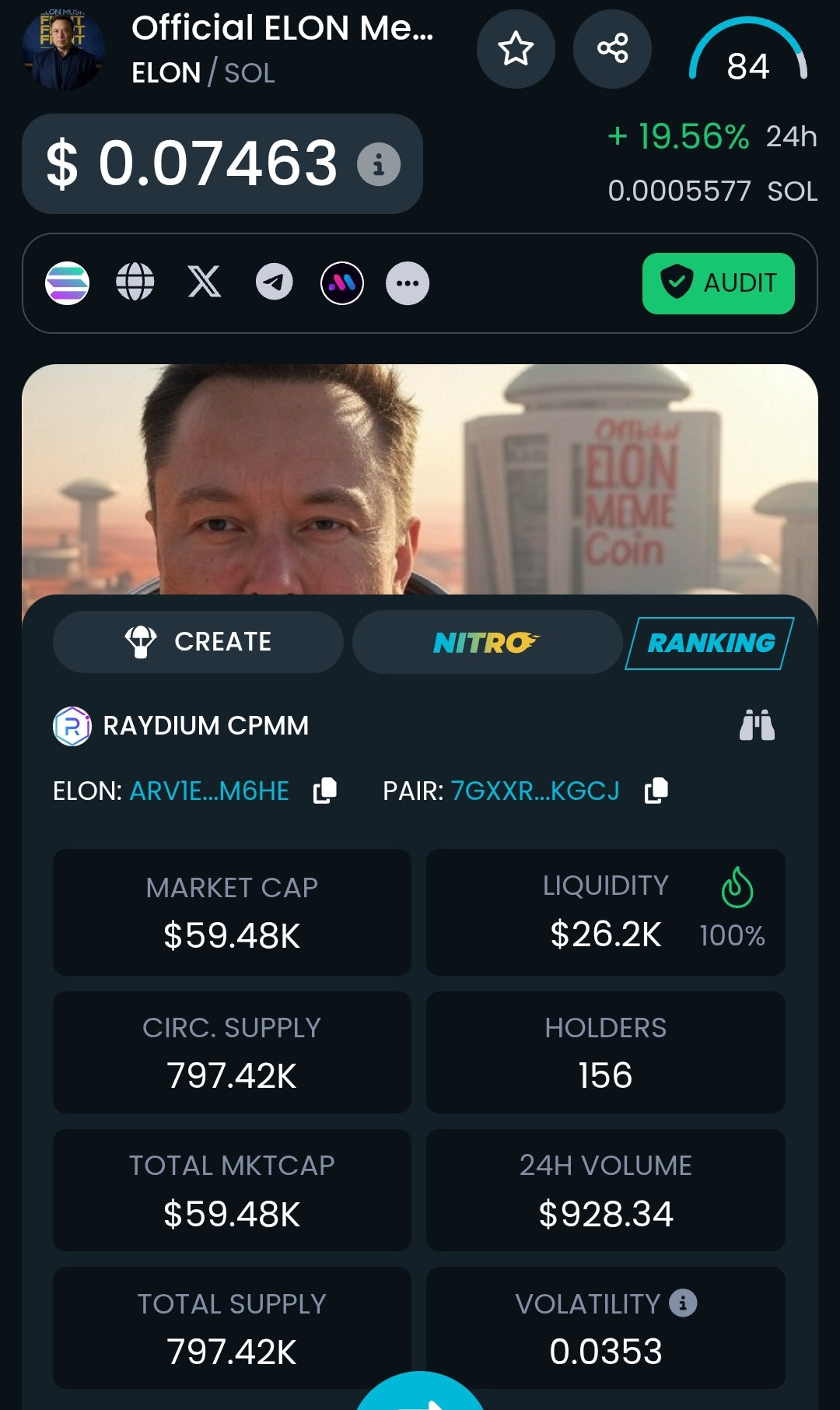Open the binoculars watch icon
Screen dimensions: 840x1410
[757, 725]
